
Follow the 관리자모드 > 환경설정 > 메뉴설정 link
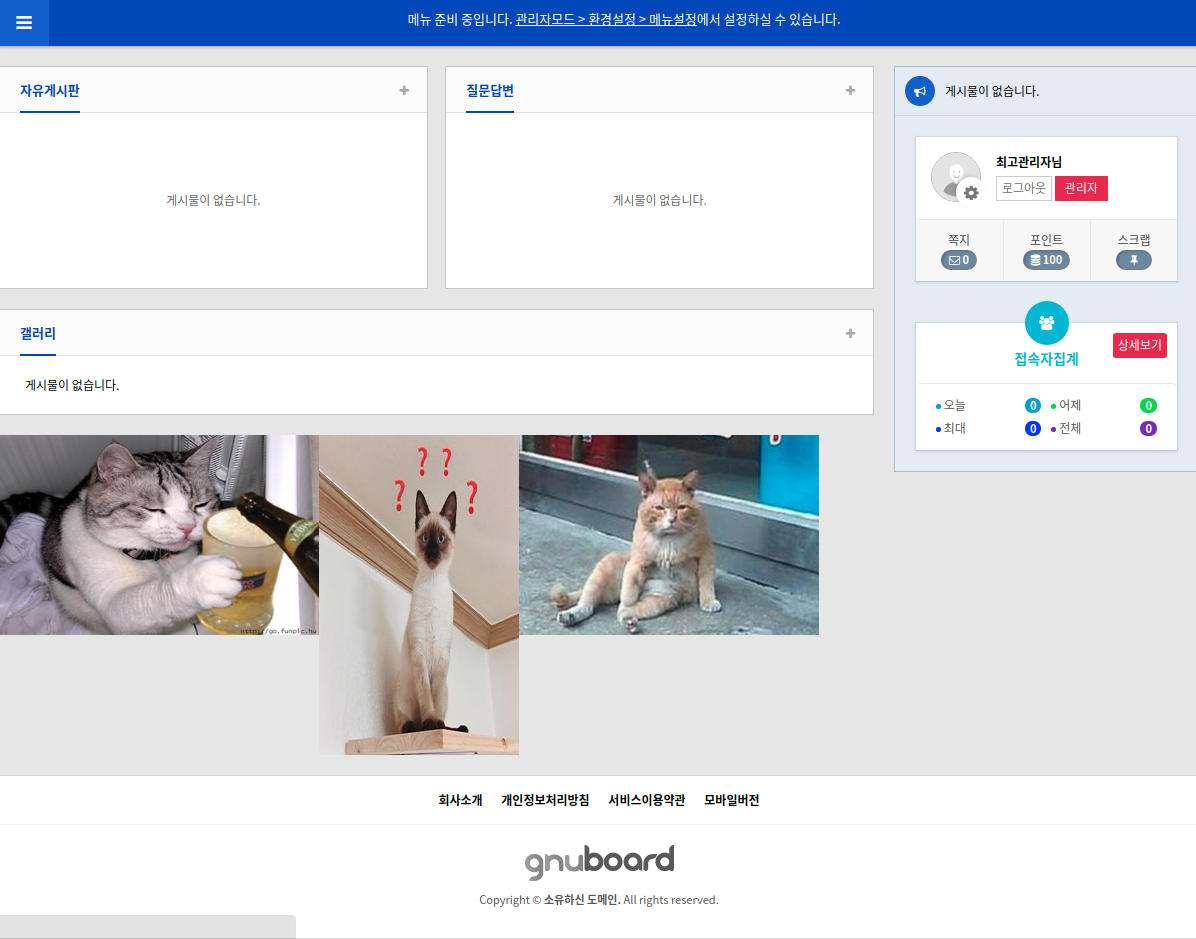605,19
